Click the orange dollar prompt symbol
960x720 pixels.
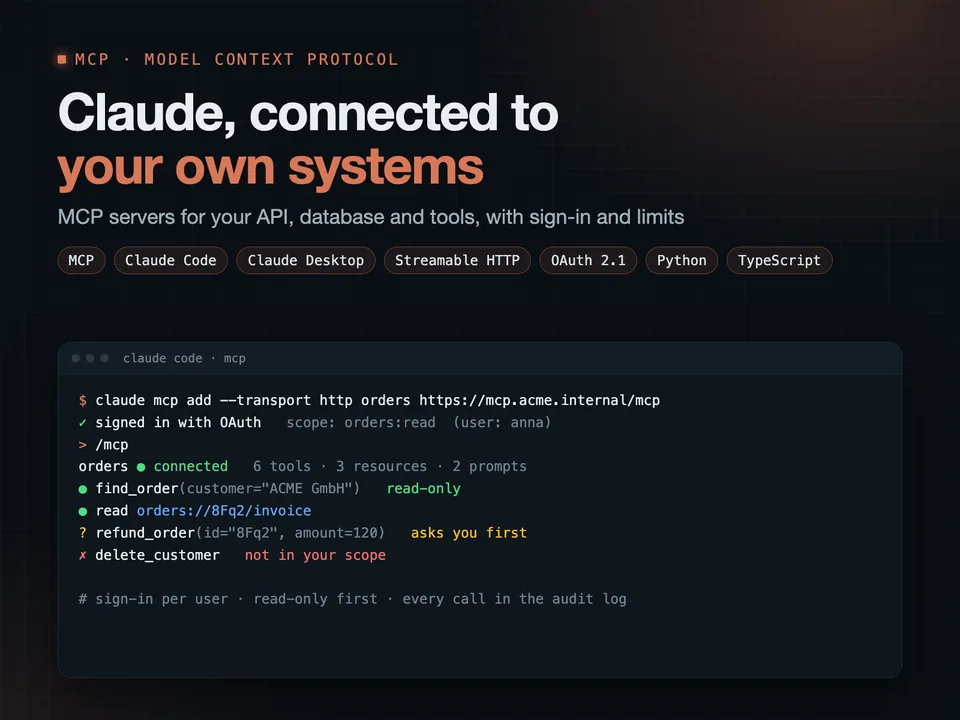pyautogui.click(x=83, y=400)
